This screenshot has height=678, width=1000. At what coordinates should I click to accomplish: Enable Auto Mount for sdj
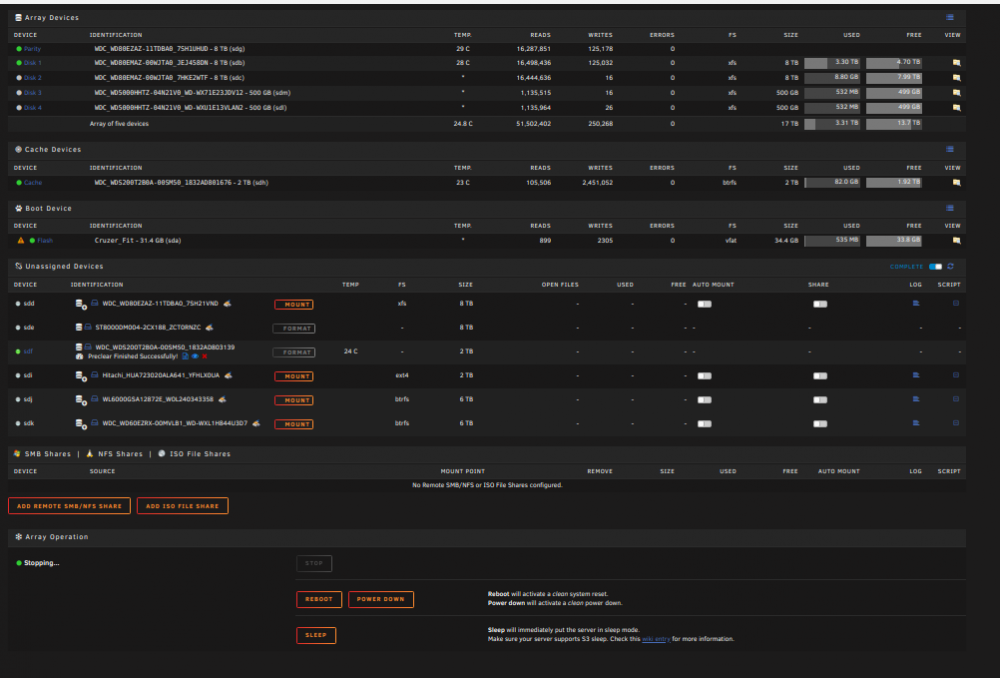(704, 400)
